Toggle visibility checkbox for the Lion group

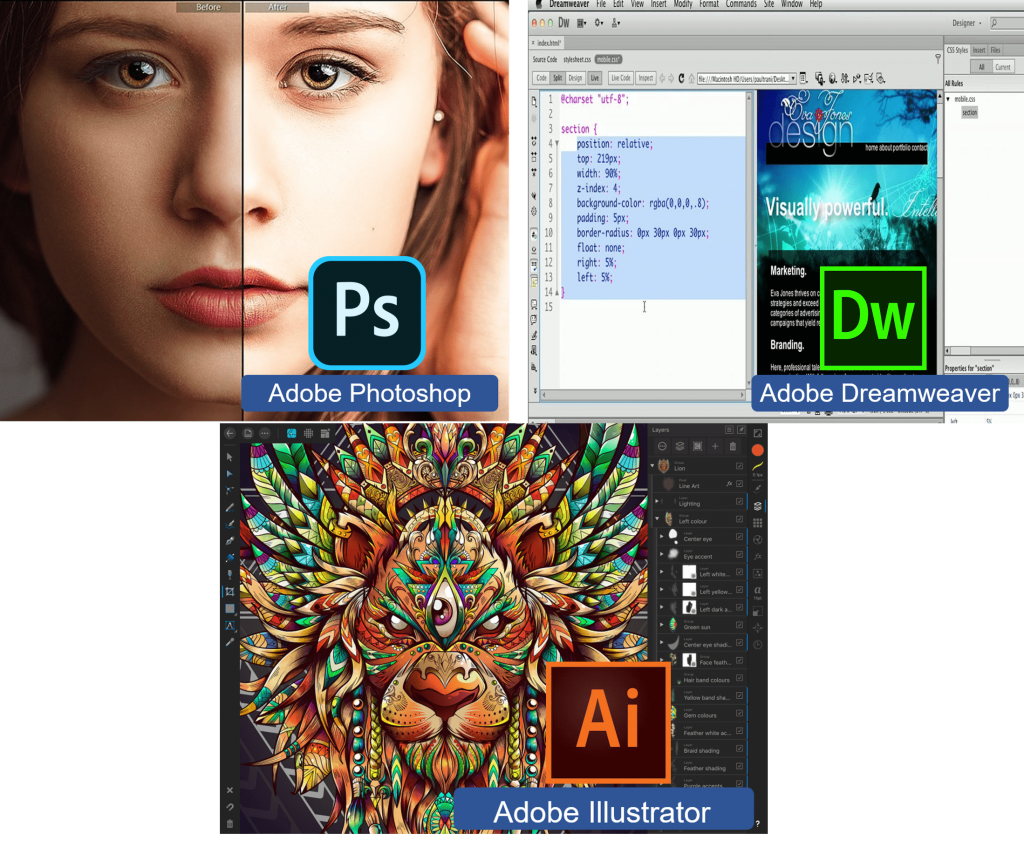point(739,466)
